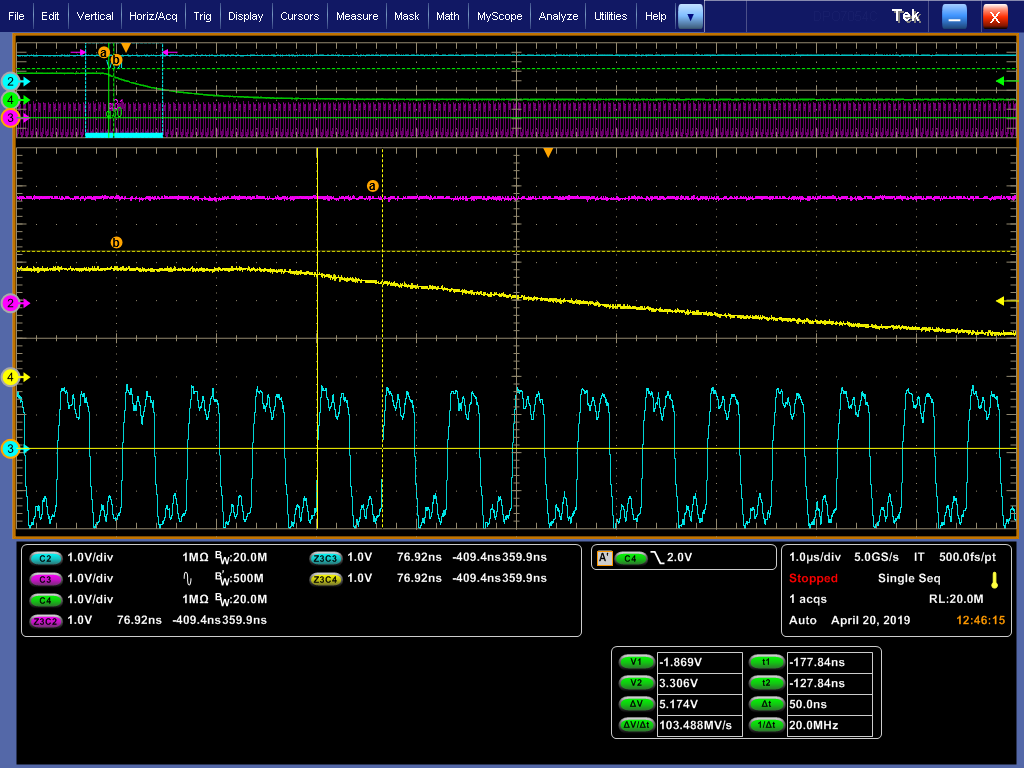Screen dimensions: 1024x768
Task: Click the orange trigger position marker in zoom view
Action: (548, 152)
